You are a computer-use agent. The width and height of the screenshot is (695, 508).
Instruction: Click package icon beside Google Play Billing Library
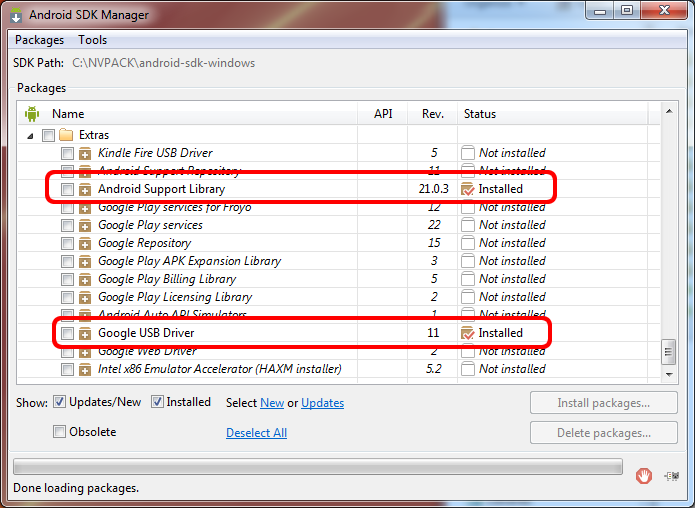(x=85, y=279)
